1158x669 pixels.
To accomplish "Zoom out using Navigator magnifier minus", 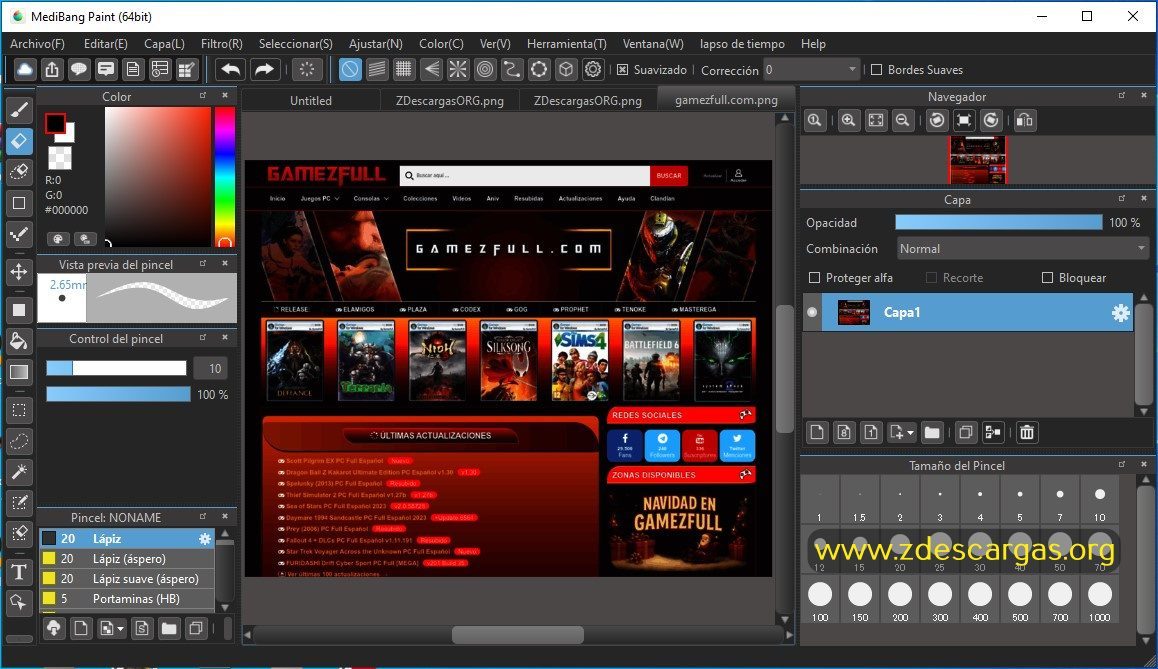I will 902,120.
